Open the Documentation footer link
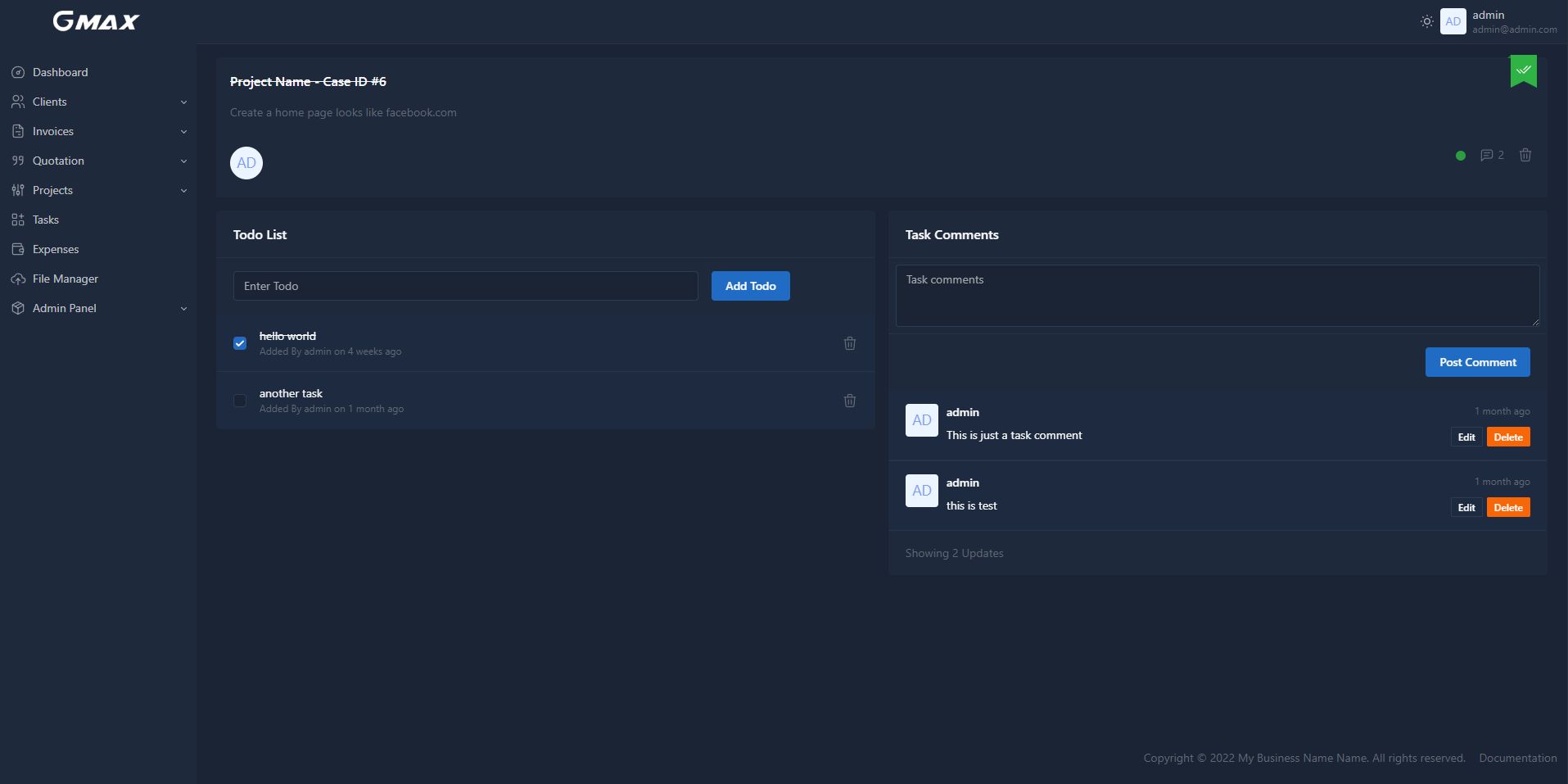Screen dimensions: 1568x784 [1518, 758]
